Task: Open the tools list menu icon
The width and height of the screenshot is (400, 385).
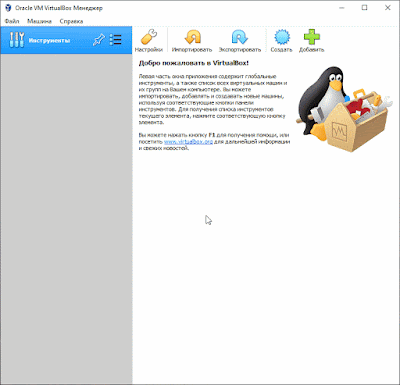Action: [x=116, y=40]
